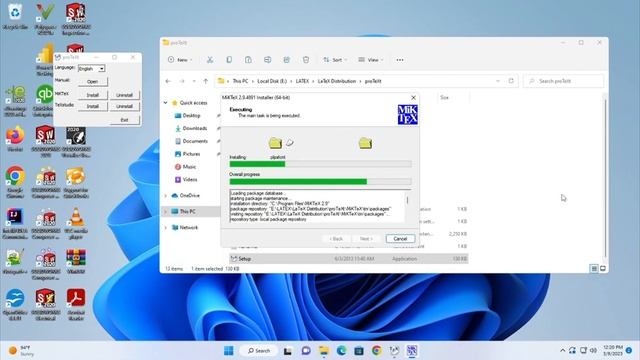The width and height of the screenshot is (640, 360).
Task: Refresh the Explorer folder view
Action: coord(511,81)
